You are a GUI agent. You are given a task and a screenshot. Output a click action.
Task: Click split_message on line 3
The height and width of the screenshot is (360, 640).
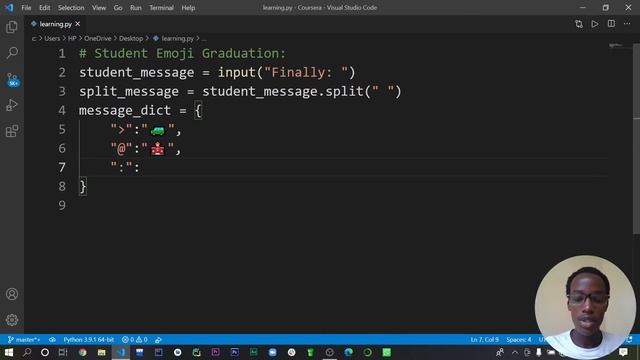[x=129, y=92]
